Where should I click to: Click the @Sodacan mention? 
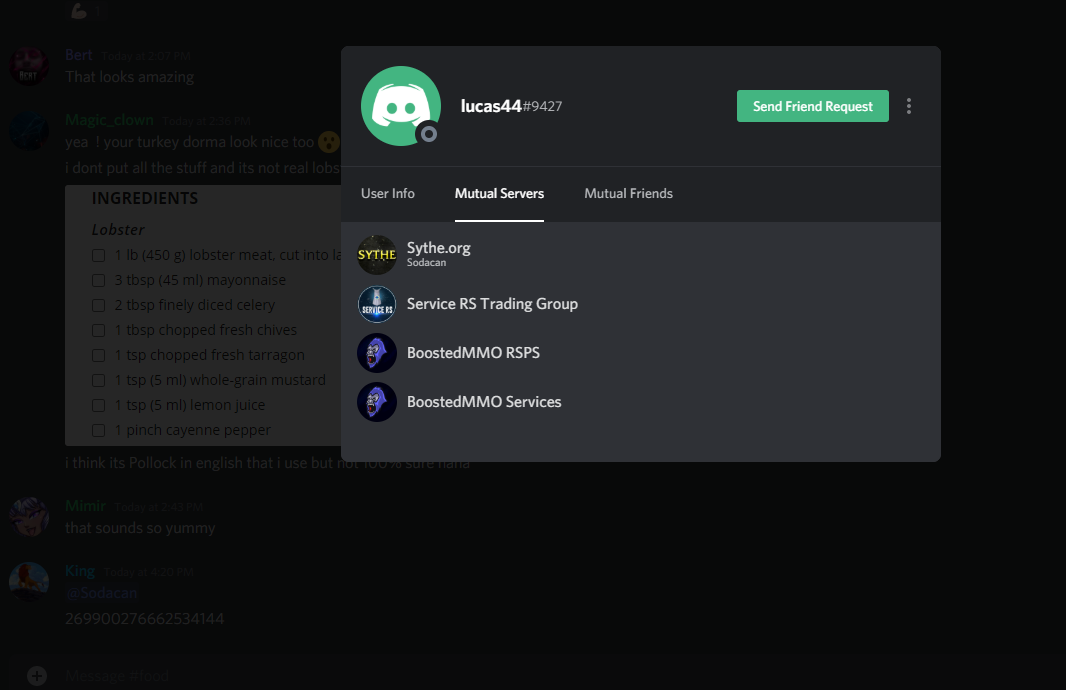101,593
